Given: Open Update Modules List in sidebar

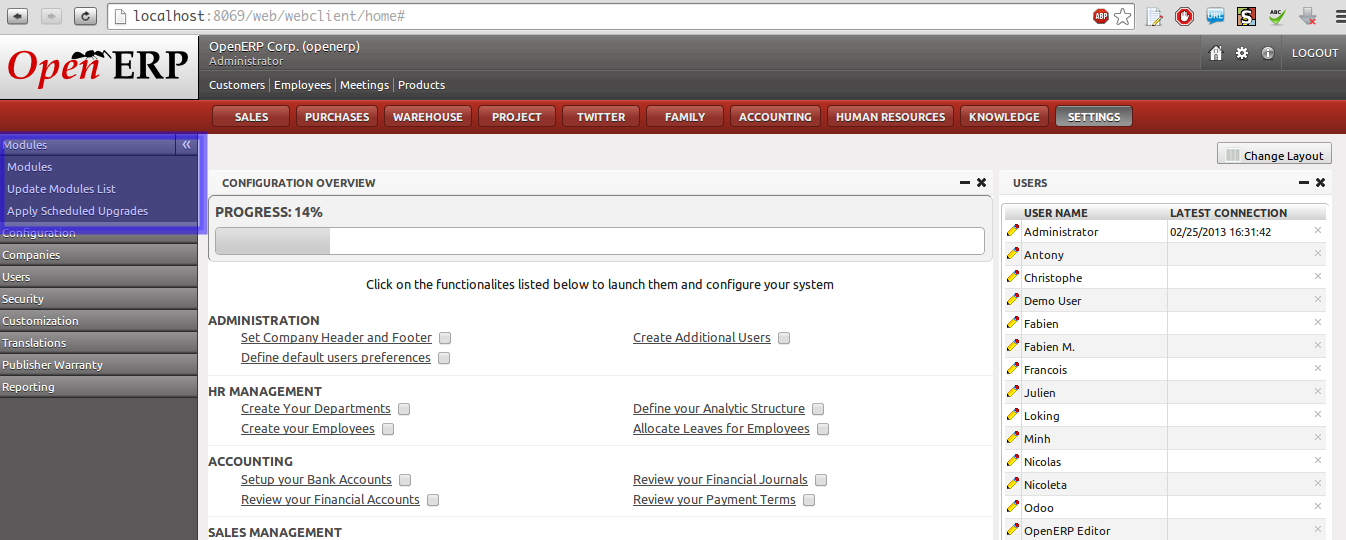Looking at the screenshot, I should 61,189.
